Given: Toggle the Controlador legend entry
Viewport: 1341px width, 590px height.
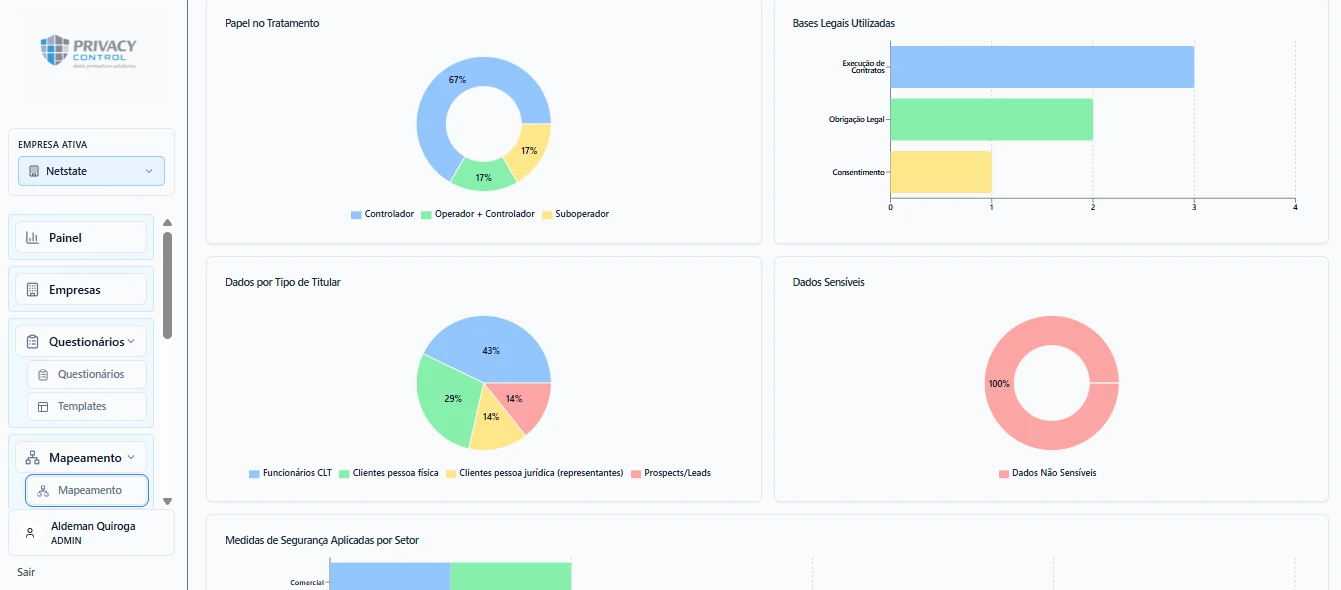Looking at the screenshot, I should coord(382,214).
